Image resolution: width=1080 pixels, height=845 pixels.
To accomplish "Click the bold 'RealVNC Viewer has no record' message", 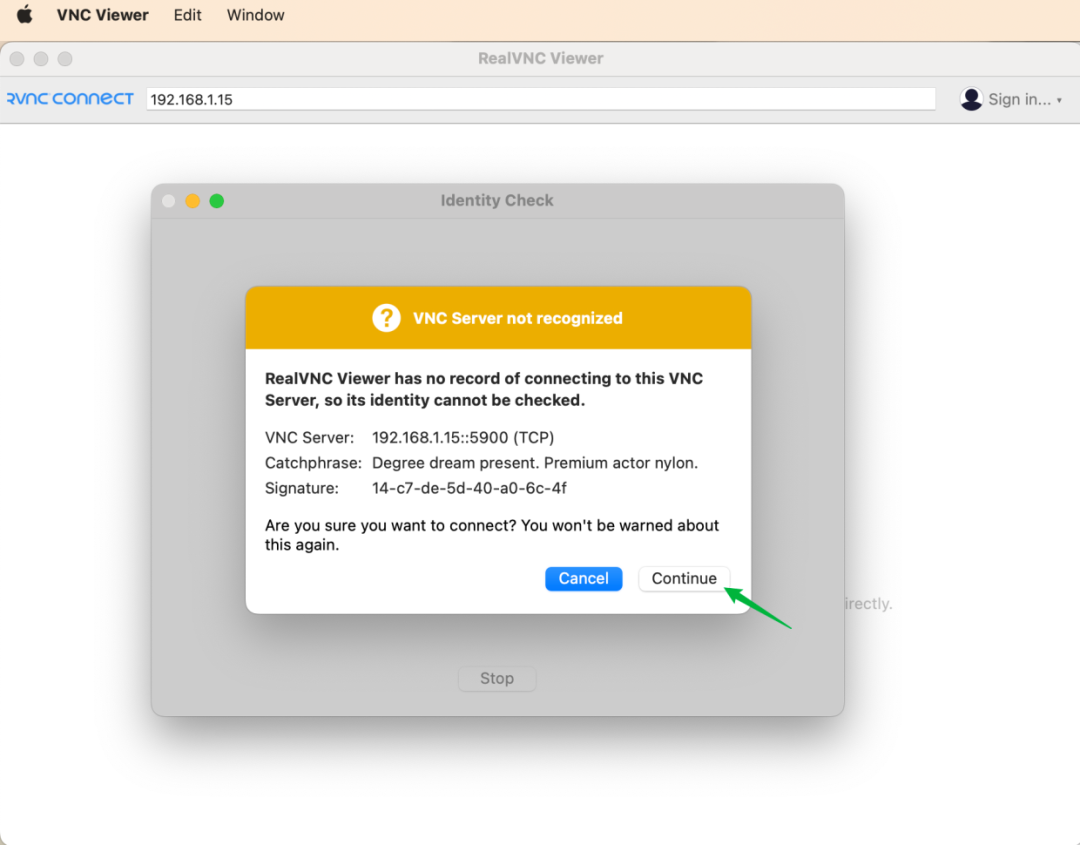I will (x=484, y=389).
